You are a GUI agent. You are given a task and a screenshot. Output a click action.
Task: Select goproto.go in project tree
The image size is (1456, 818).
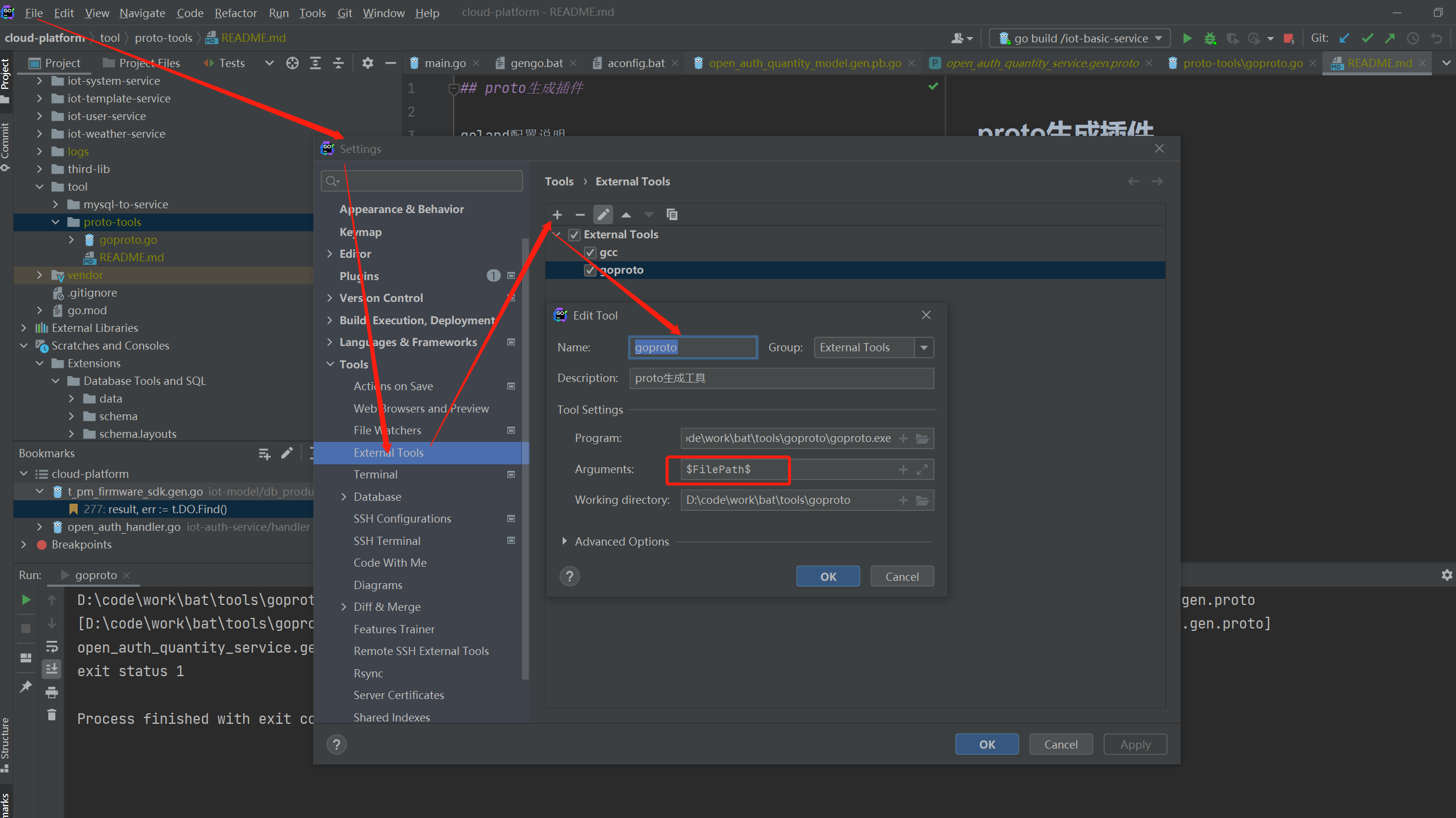(128, 240)
